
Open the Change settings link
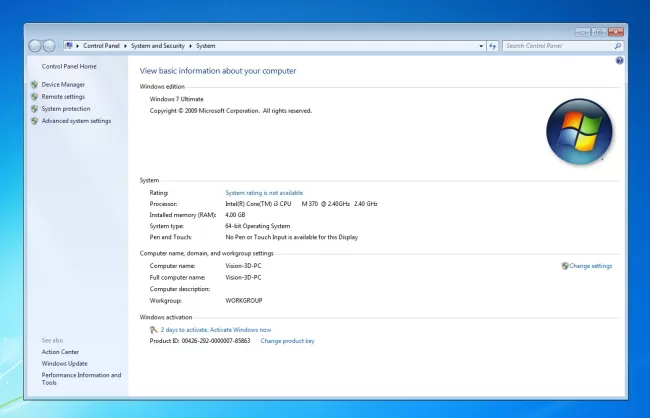coord(590,266)
